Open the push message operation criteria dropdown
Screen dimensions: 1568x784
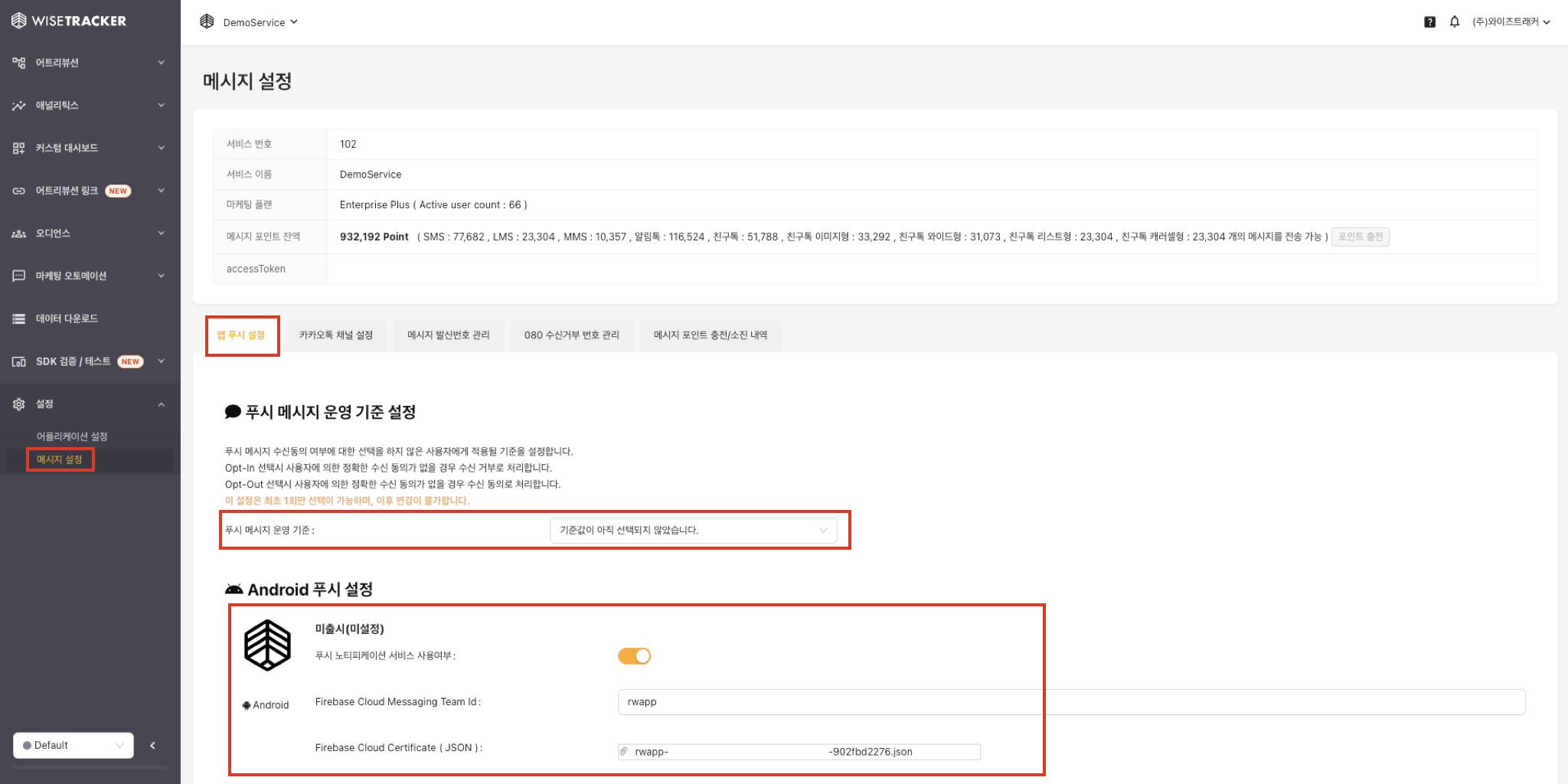coord(693,530)
